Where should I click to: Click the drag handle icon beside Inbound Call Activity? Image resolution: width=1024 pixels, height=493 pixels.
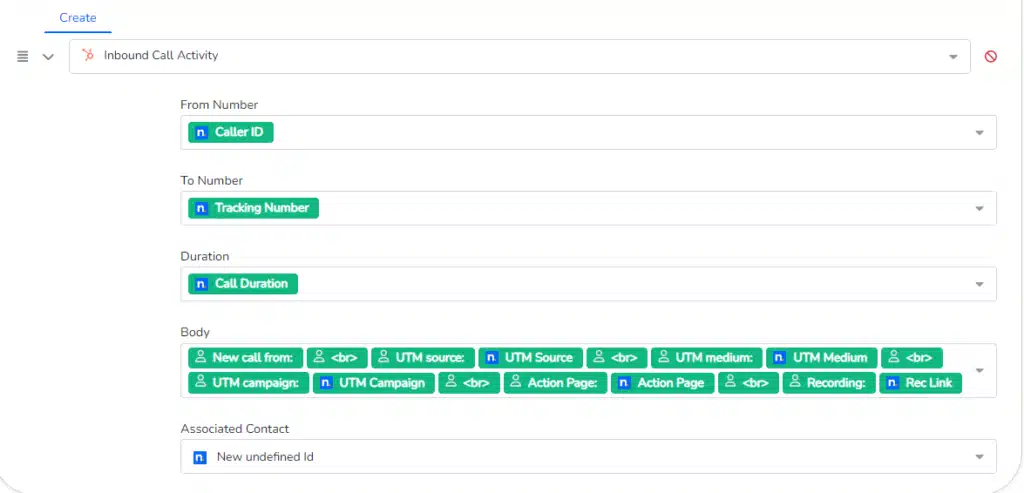click(23, 57)
